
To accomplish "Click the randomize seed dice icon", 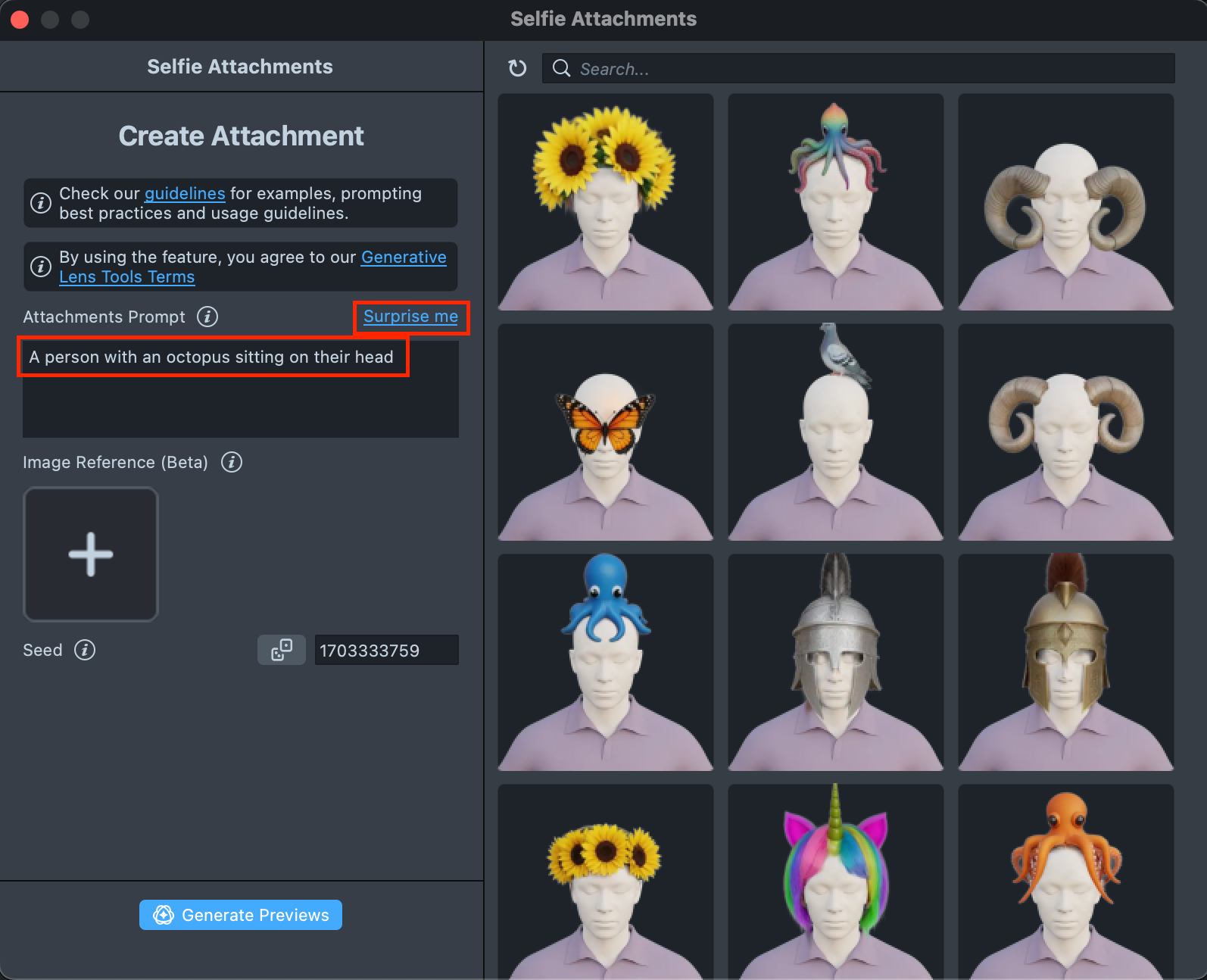I will point(282,650).
